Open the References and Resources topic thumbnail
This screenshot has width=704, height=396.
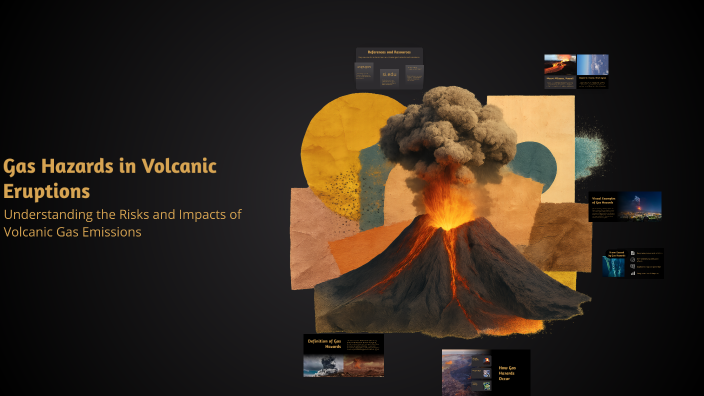click(x=389, y=68)
